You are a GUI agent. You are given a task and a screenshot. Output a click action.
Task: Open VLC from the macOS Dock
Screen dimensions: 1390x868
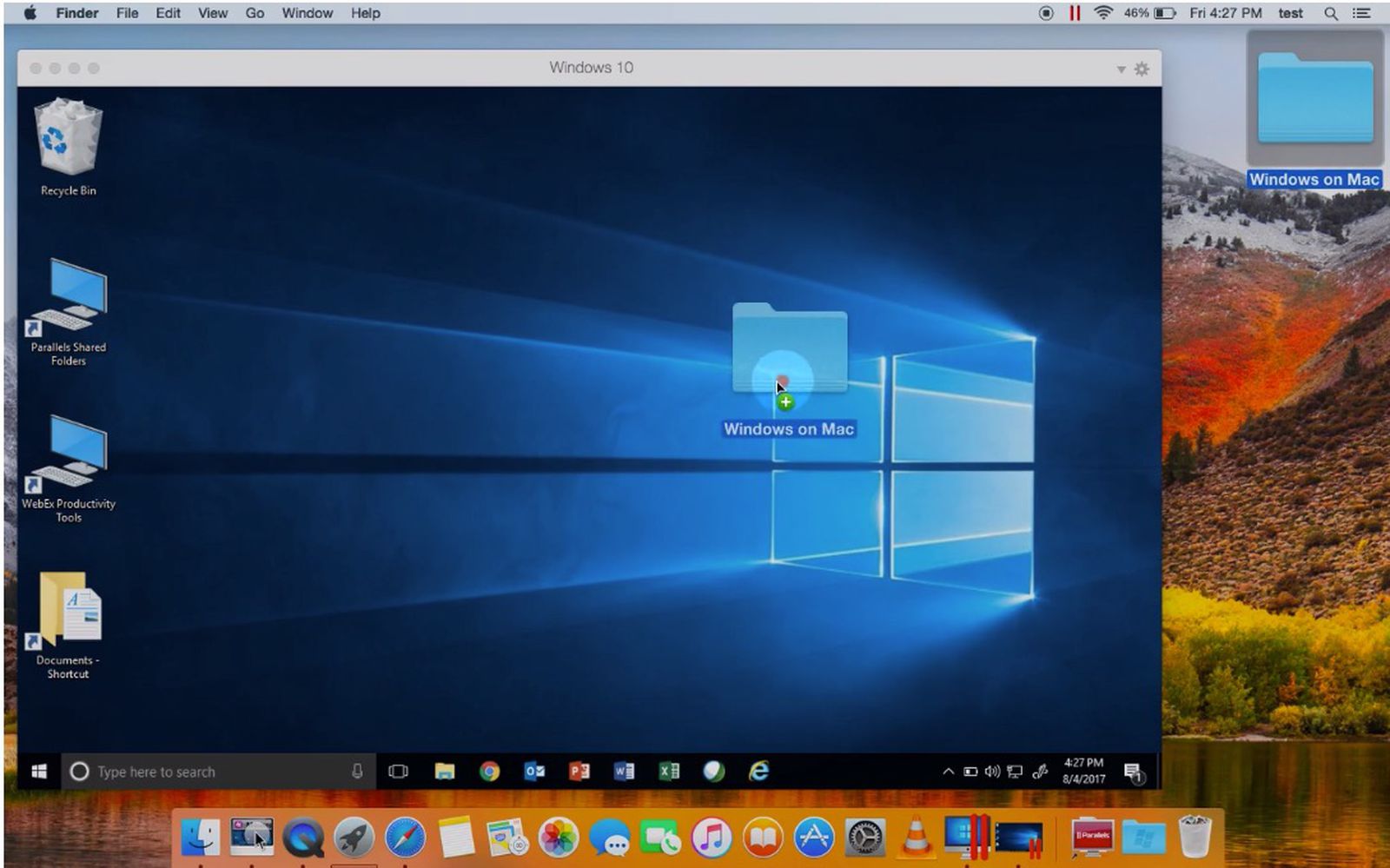click(915, 838)
